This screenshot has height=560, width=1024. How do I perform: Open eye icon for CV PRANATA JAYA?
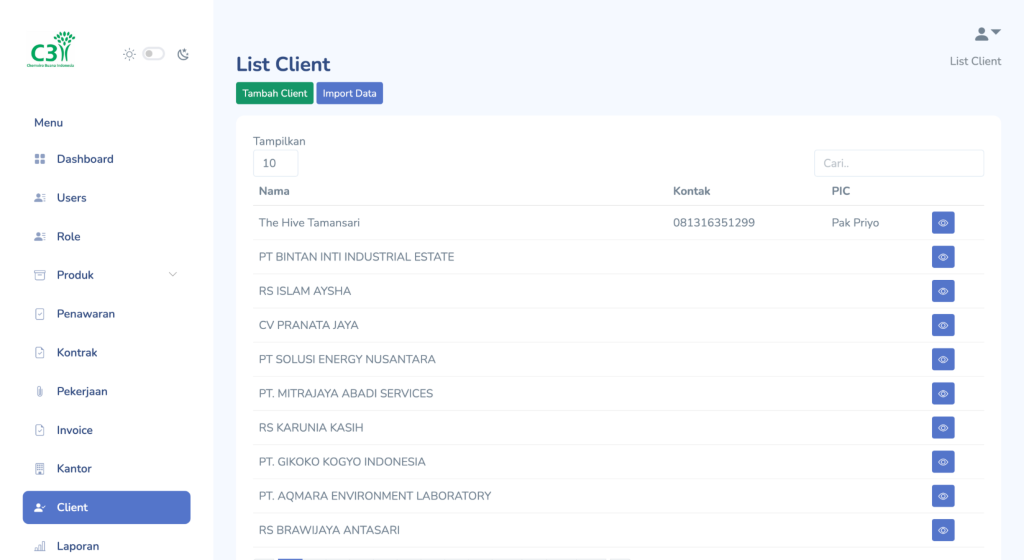[x=942, y=325]
